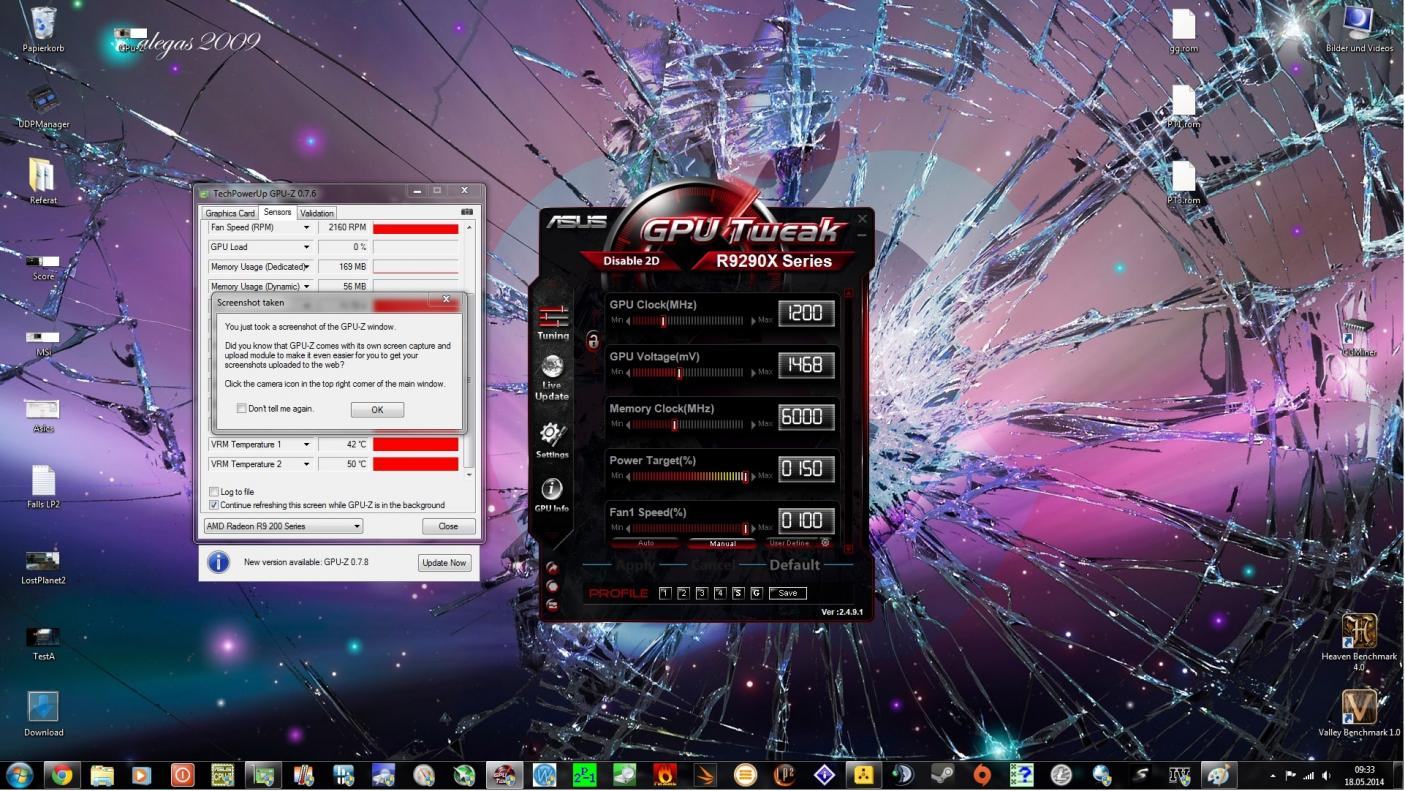The width and height of the screenshot is (1405, 791).
Task: Check the Don't tell me again box
Action: (241, 408)
